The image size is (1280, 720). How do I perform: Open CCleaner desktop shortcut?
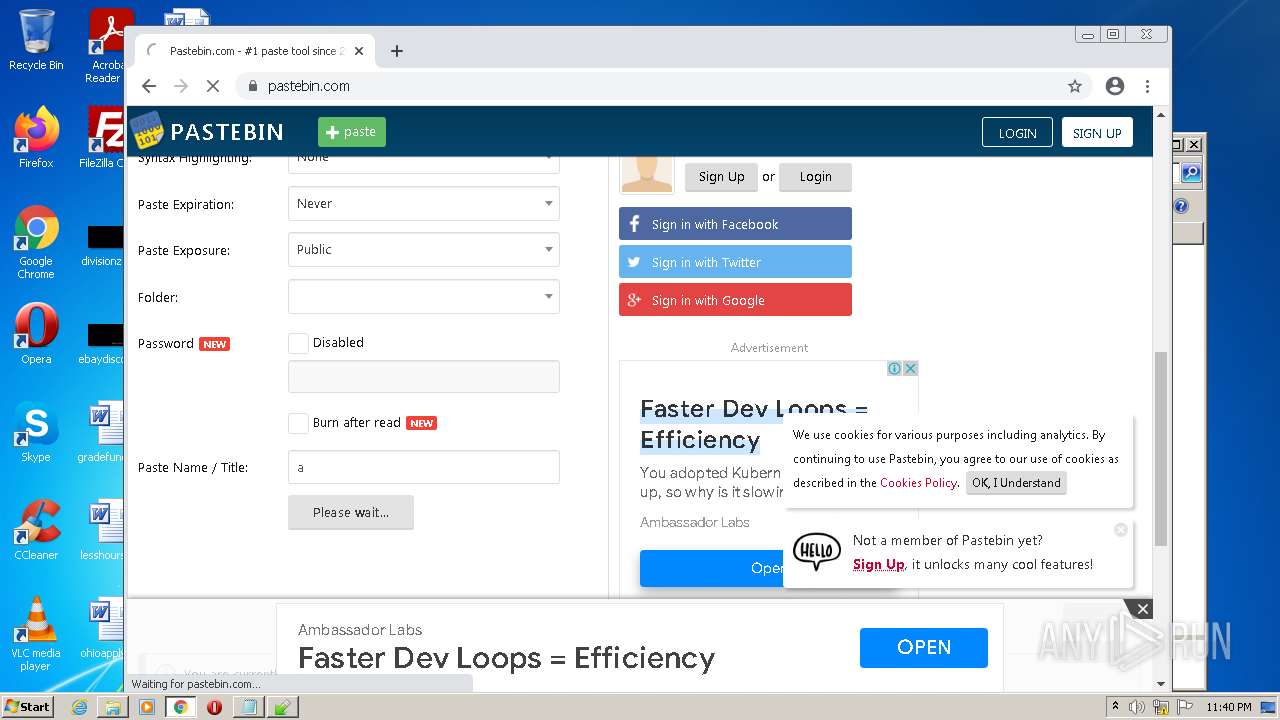36,530
